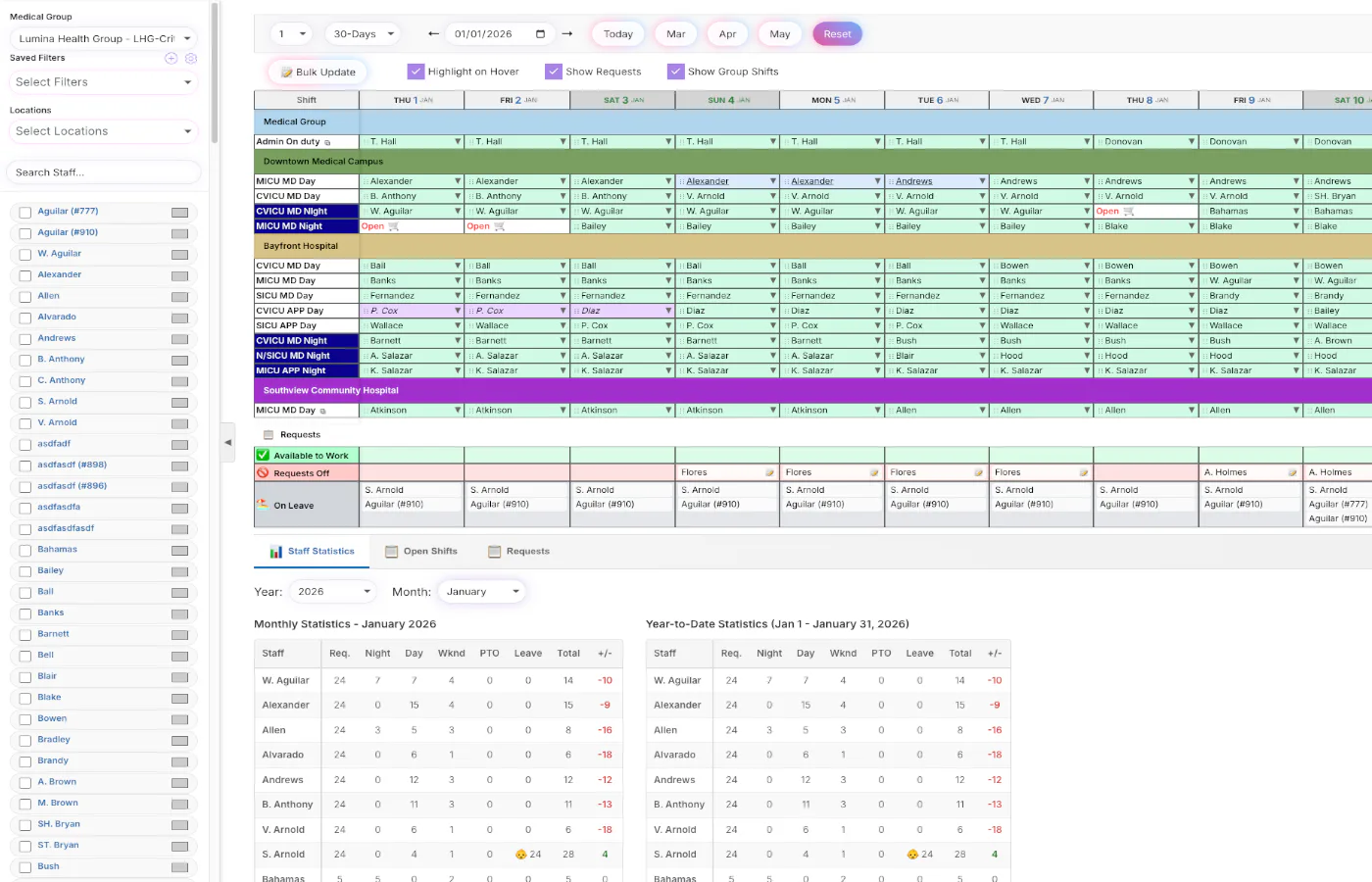Open the note icon on Monday's Flores request
Image resolution: width=1372 pixels, height=882 pixels.
pyautogui.click(x=874, y=472)
